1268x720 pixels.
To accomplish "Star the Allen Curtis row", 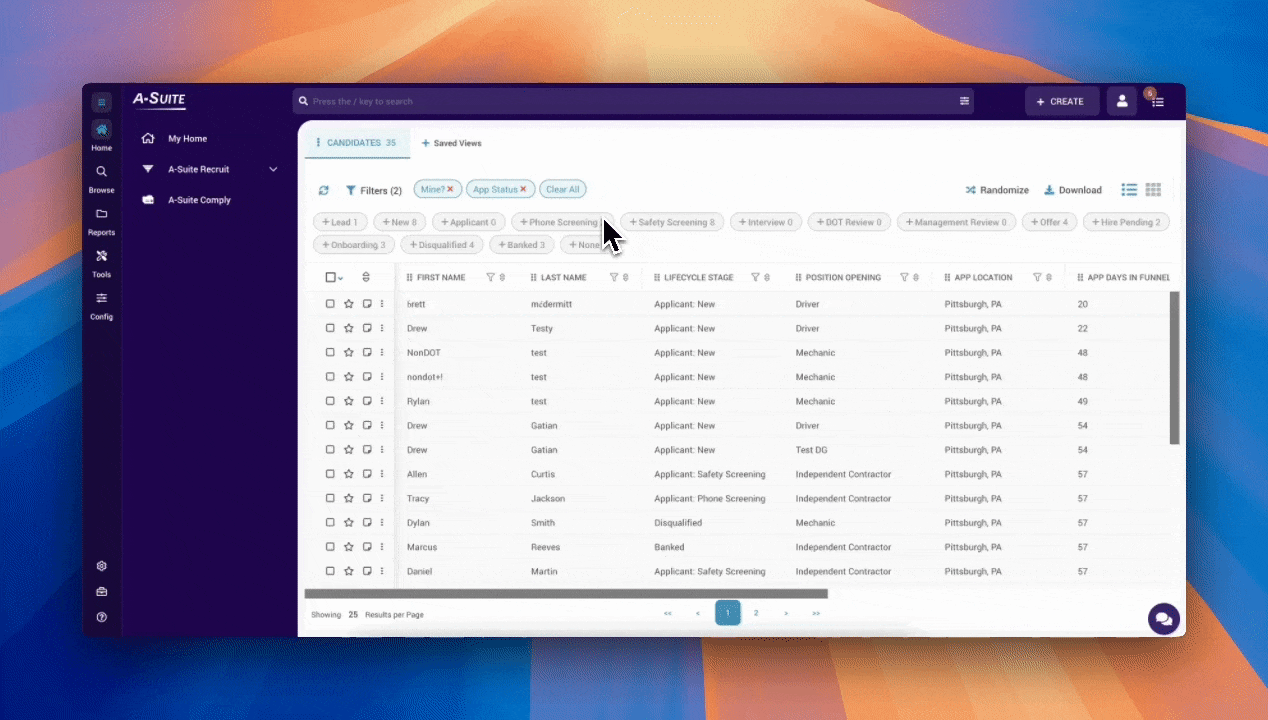I will coord(349,474).
